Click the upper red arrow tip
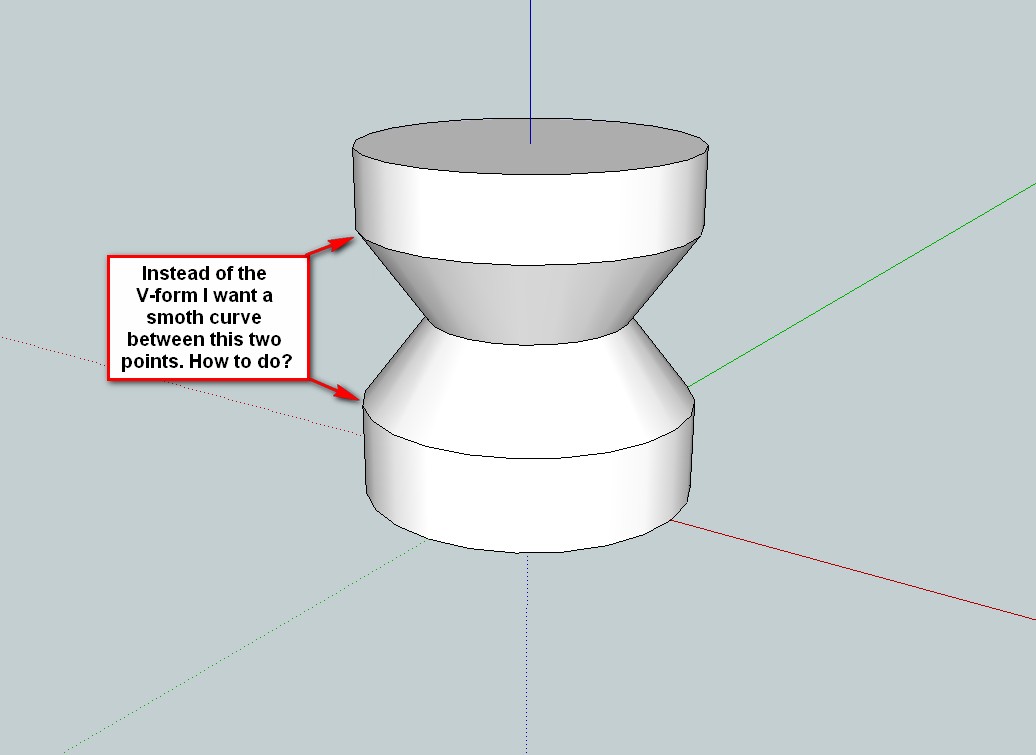1036x755 pixels. [x=350, y=239]
